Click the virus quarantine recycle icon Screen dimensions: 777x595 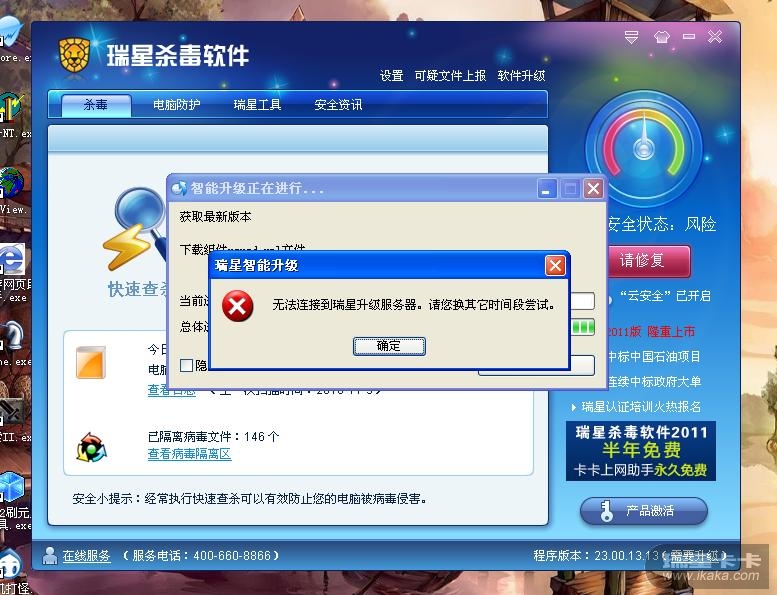pyautogui.click(x=92, y=447)
